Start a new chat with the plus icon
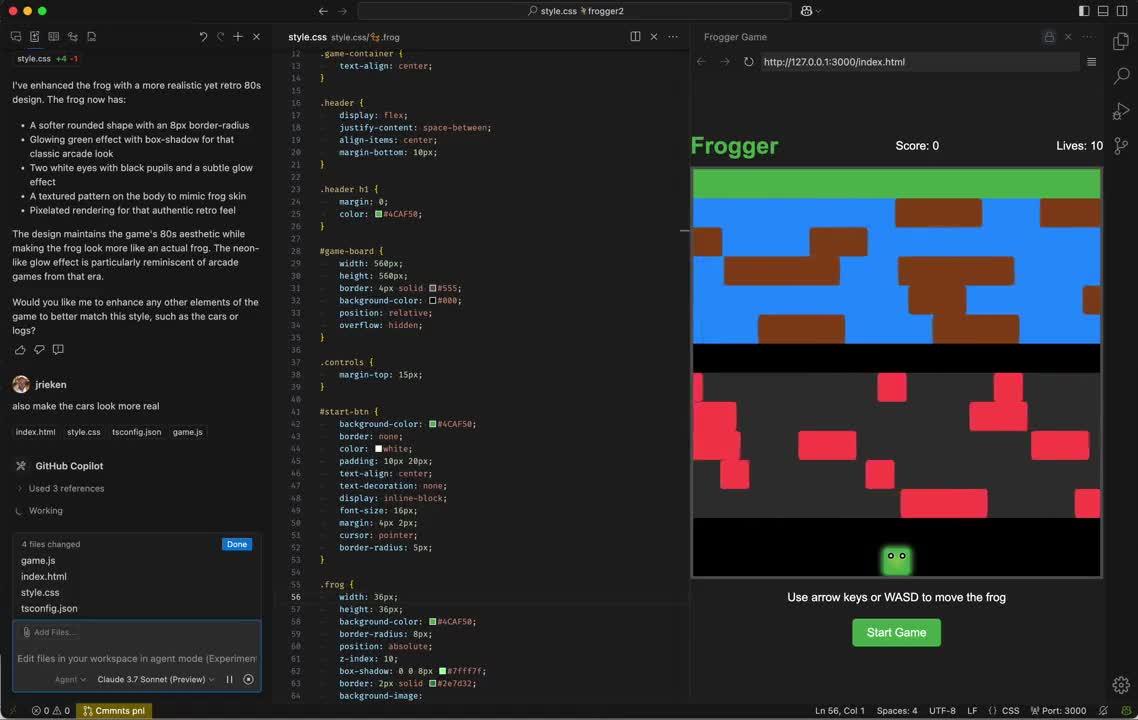This screenshot has width=1138, height=720. coord(237,36)
